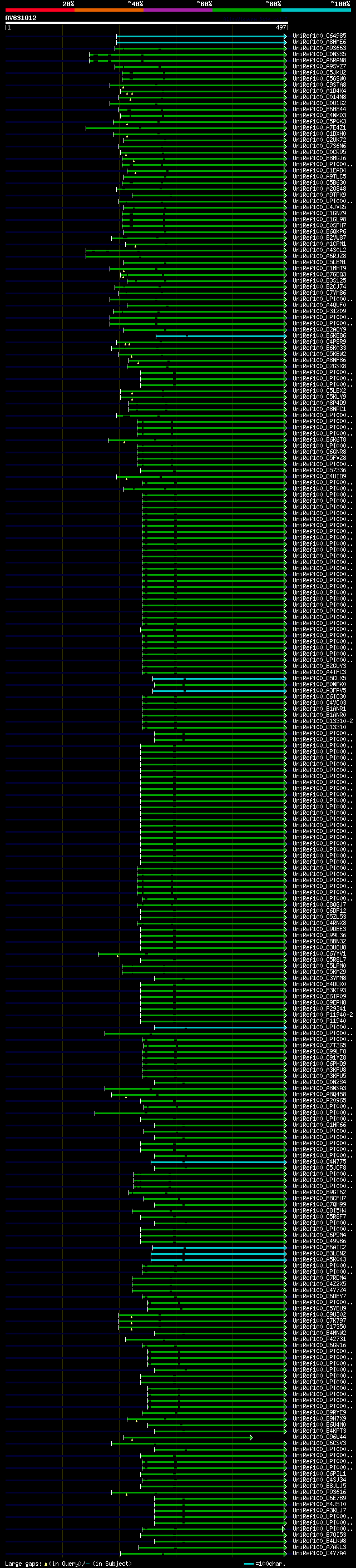
Task: Click the white query sequence bar 1–497
Action: (x=147, y=23)
